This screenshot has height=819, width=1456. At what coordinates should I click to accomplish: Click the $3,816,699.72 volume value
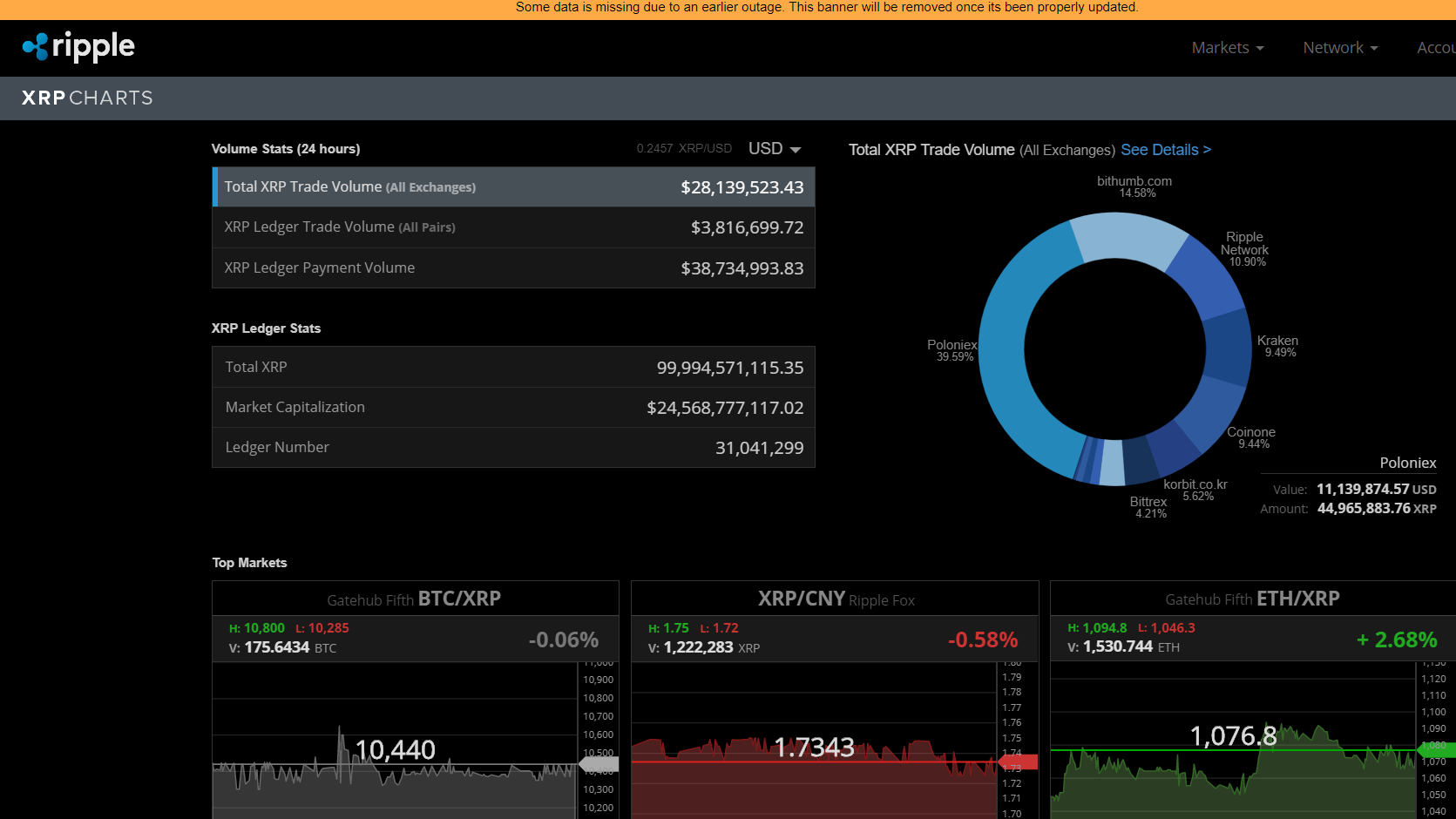(x=748, y=227)
